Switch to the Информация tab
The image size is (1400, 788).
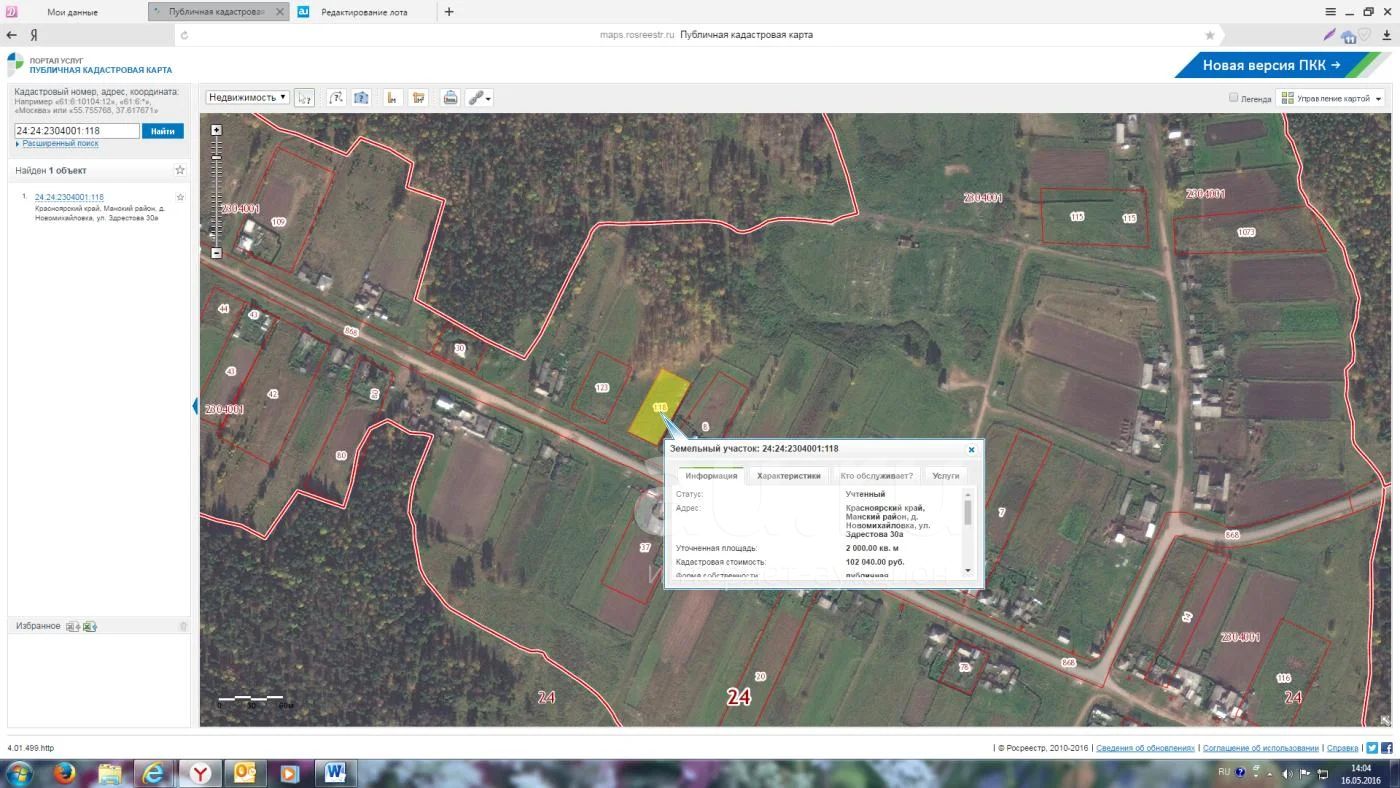(x=711, y=476)
